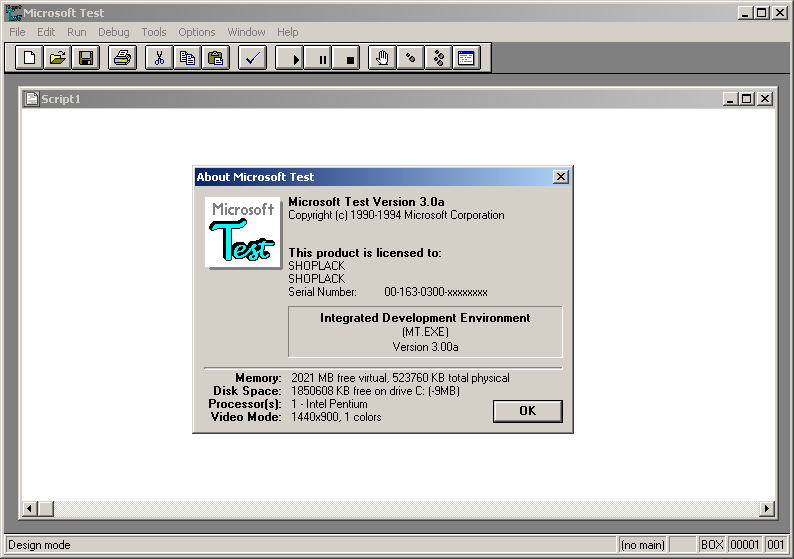Click the serial number 00-163-0300-xxxxxxxx
This screenshot has height=559, width=794.
pos(436,292)
